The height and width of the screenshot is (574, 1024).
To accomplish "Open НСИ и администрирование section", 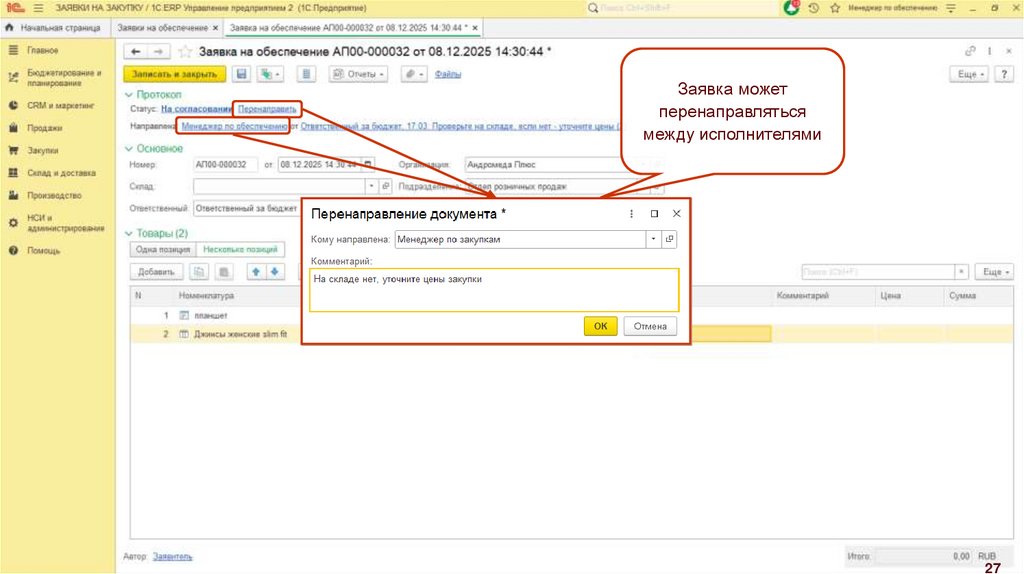I will [x=65, y=223].
